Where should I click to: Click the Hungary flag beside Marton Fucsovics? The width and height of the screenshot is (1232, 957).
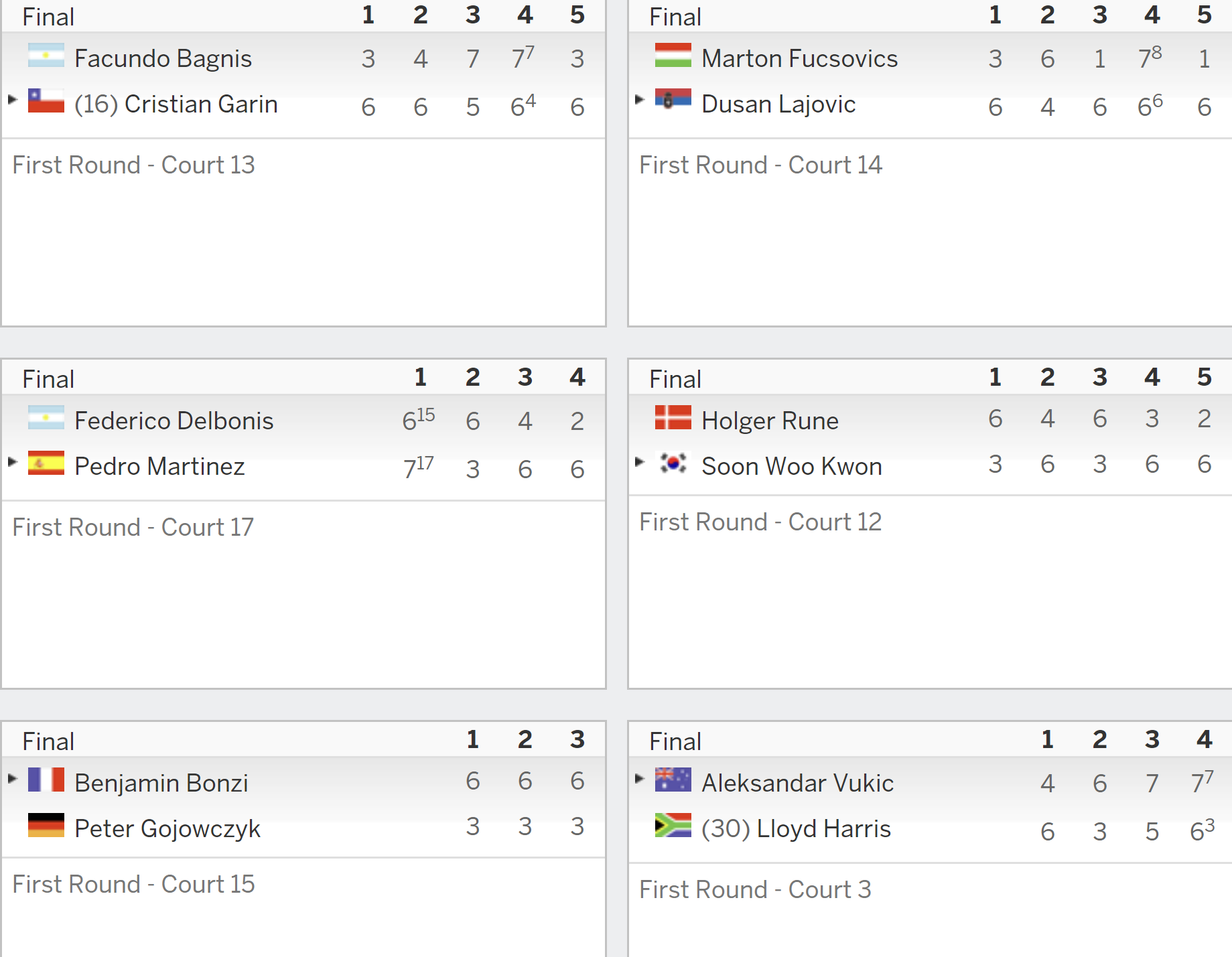coord(673,56)
